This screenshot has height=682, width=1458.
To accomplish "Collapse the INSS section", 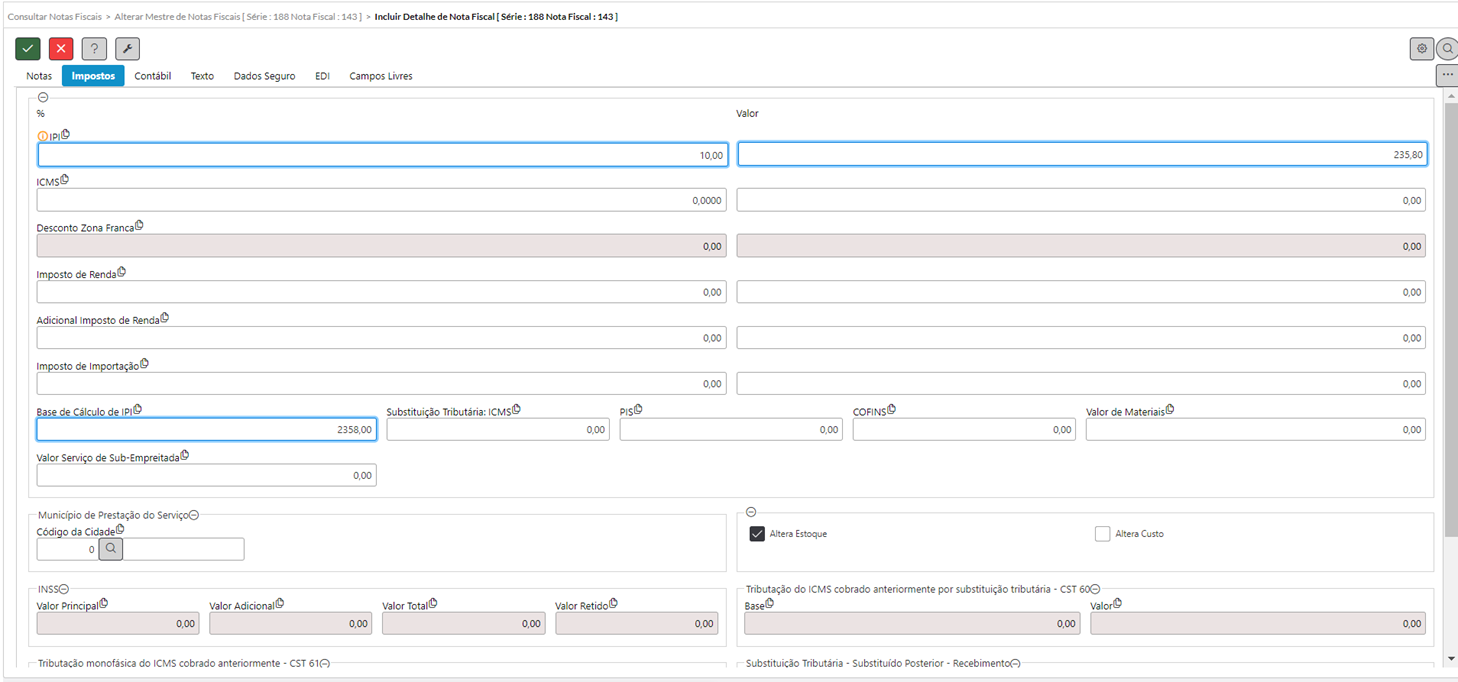I will click(64, 589).
